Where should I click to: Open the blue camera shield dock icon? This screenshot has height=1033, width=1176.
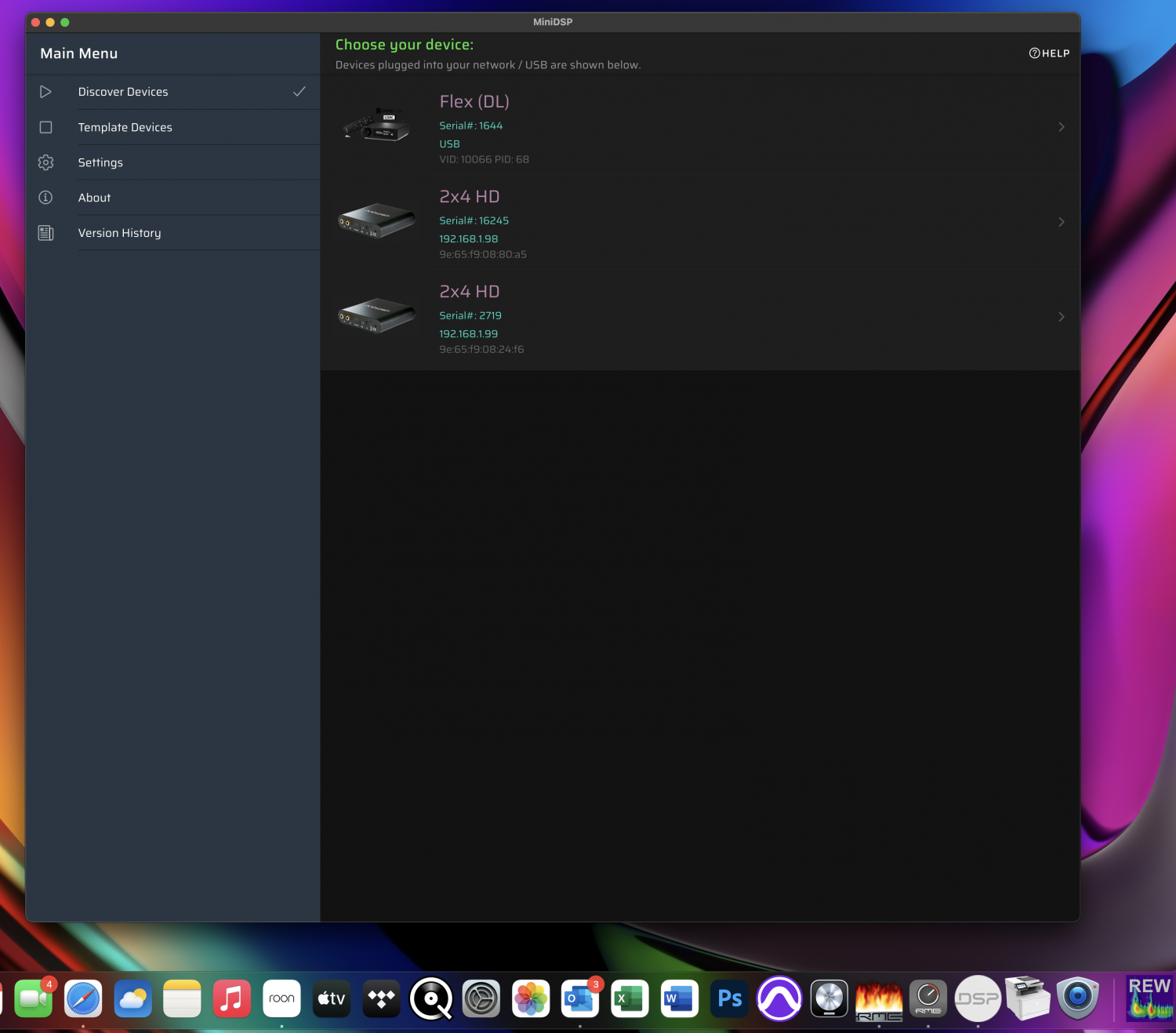(1078, 998)
